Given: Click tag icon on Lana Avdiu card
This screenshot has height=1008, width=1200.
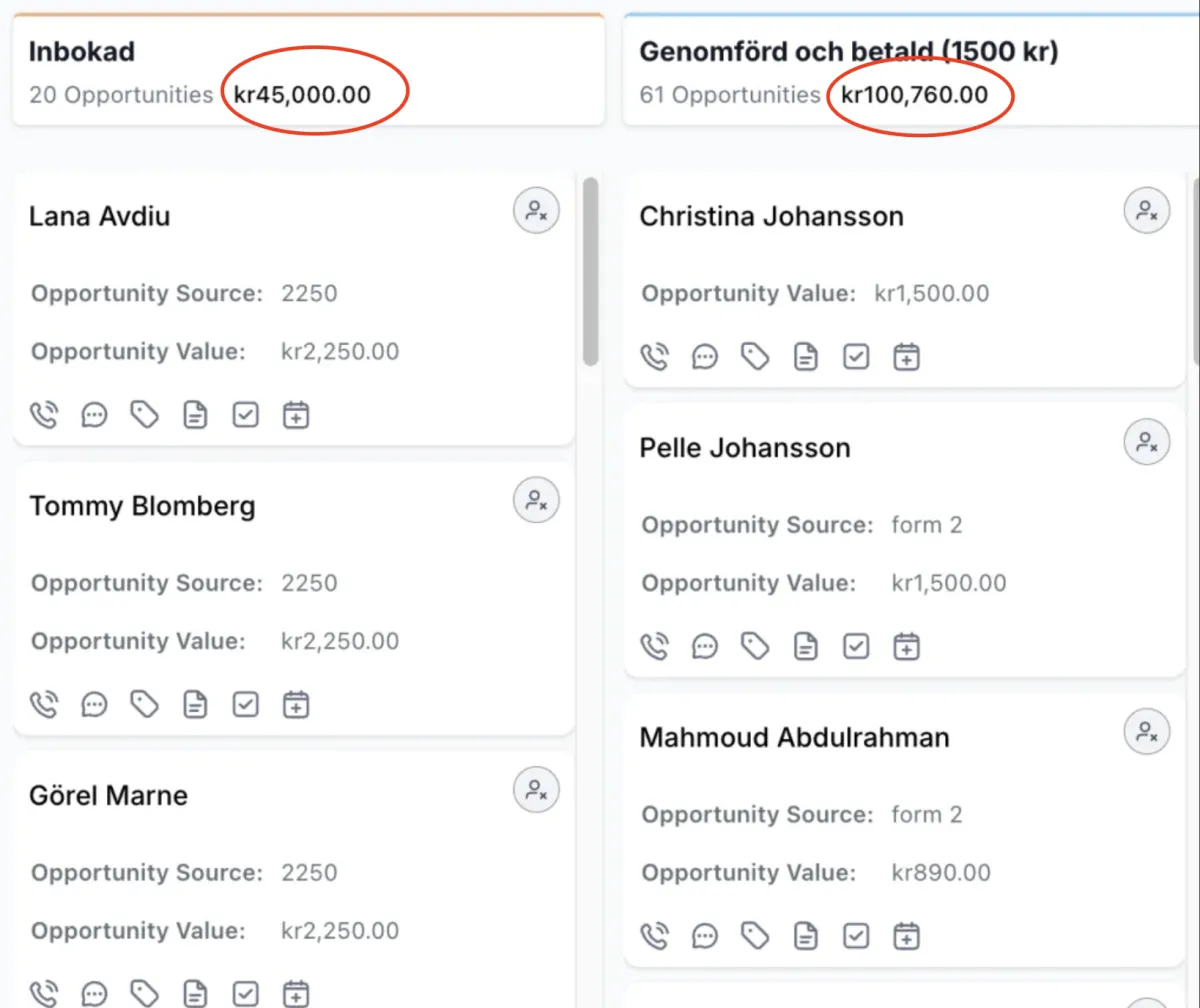Looking at the screenshot, I should pos(146,415).
